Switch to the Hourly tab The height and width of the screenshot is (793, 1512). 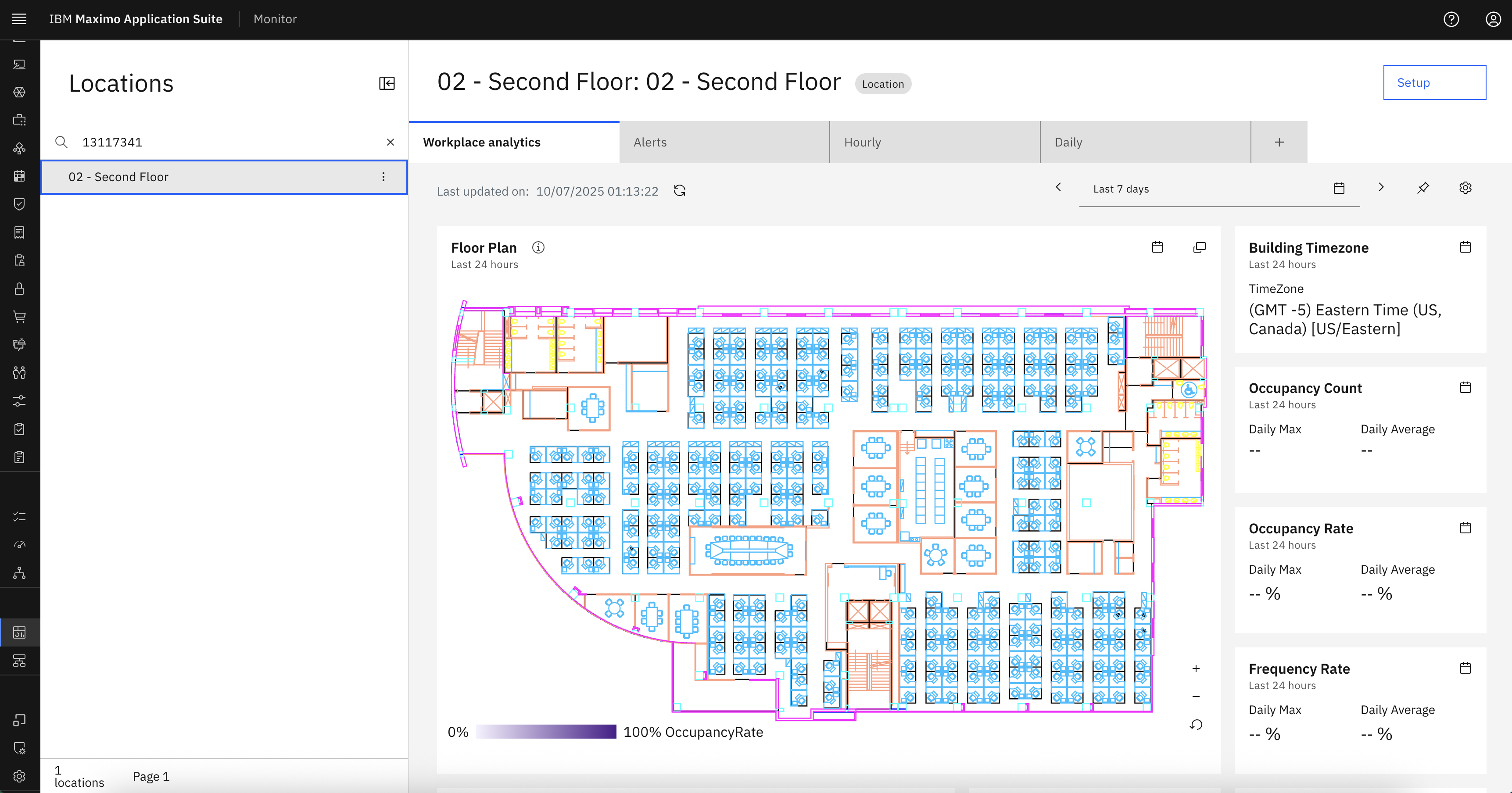click(x=935, y=143)
